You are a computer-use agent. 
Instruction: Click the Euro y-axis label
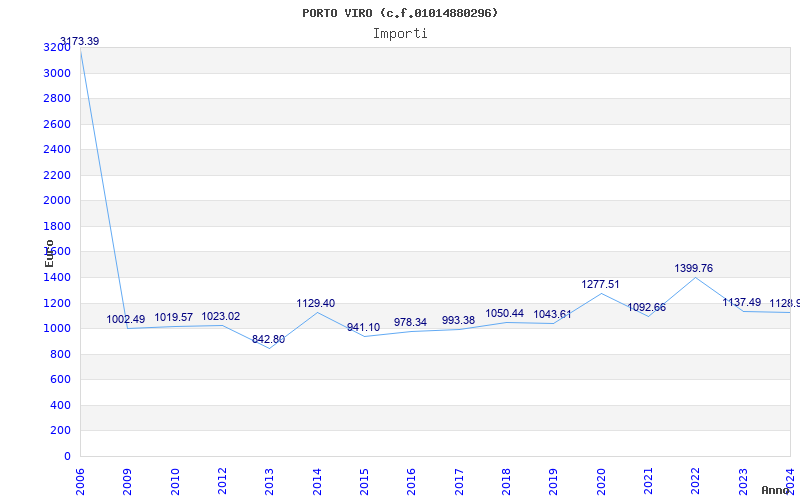pos(49,254)
